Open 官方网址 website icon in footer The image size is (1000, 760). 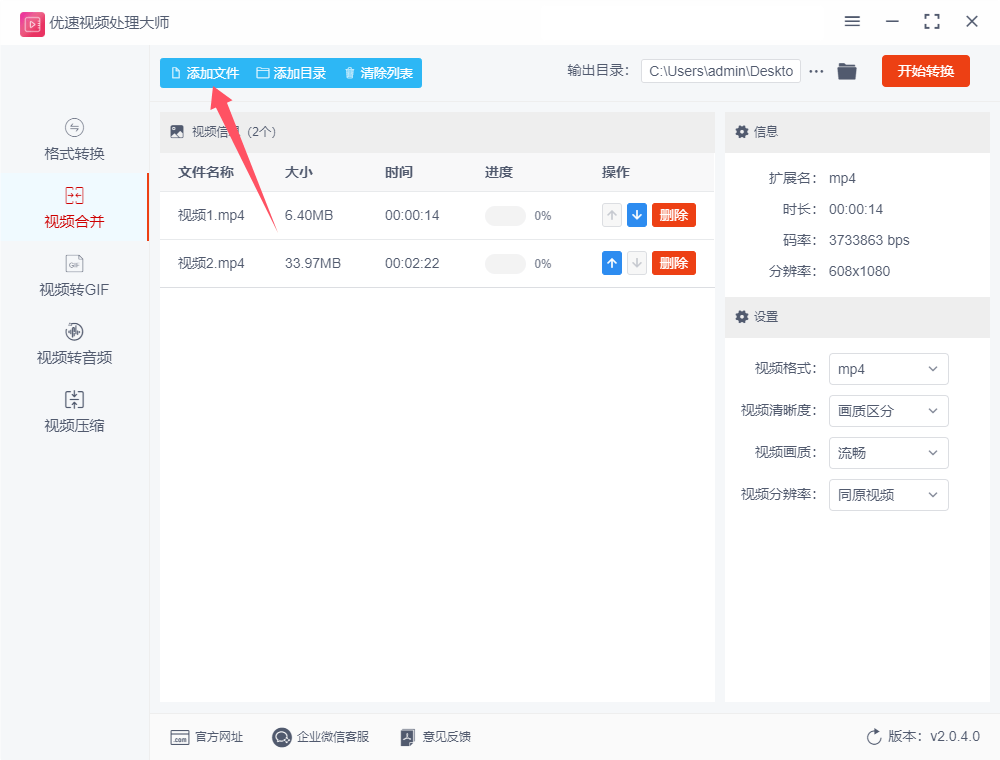tap(180, 737)
